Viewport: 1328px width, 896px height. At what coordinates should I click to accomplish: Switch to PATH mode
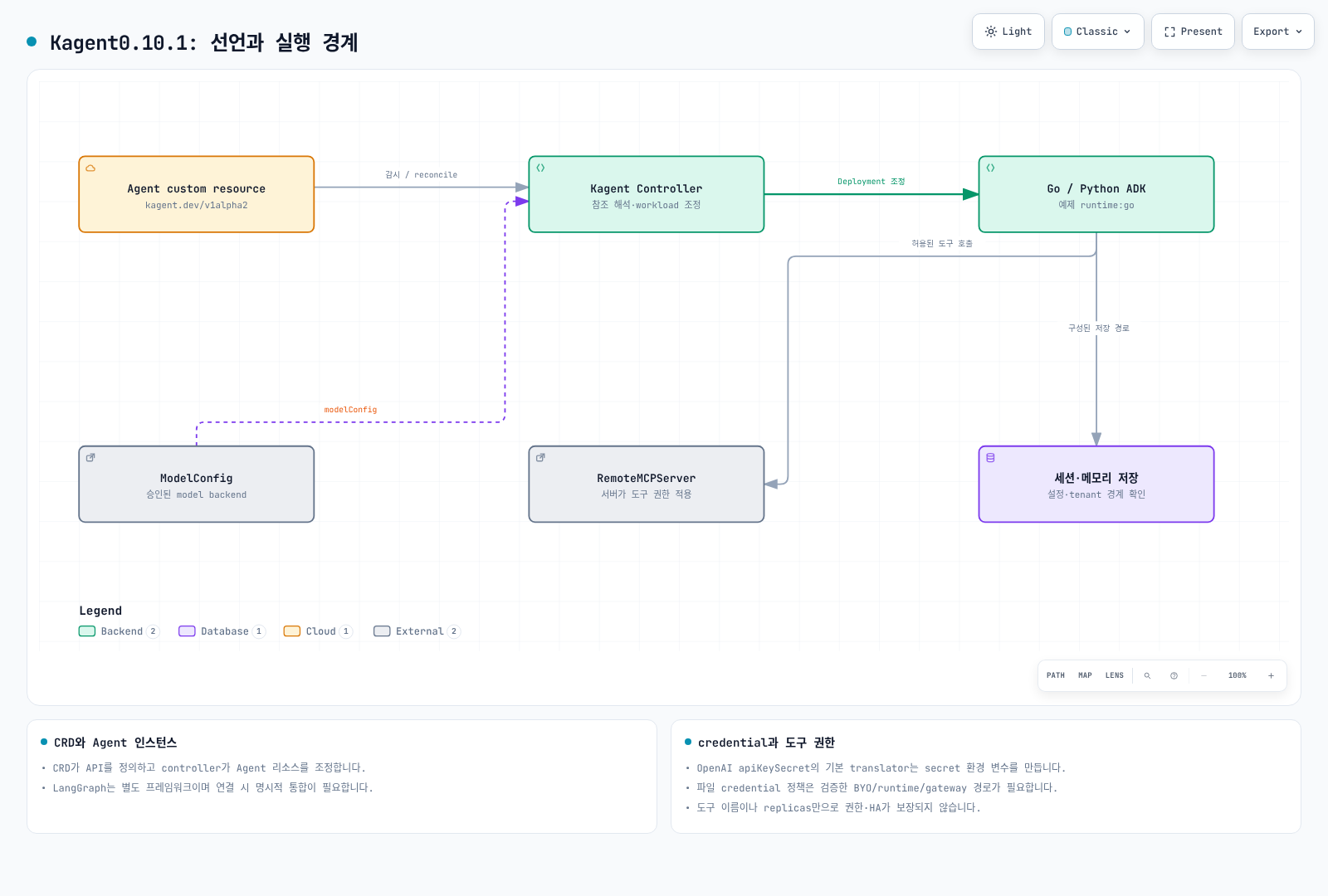(1056, 675)
